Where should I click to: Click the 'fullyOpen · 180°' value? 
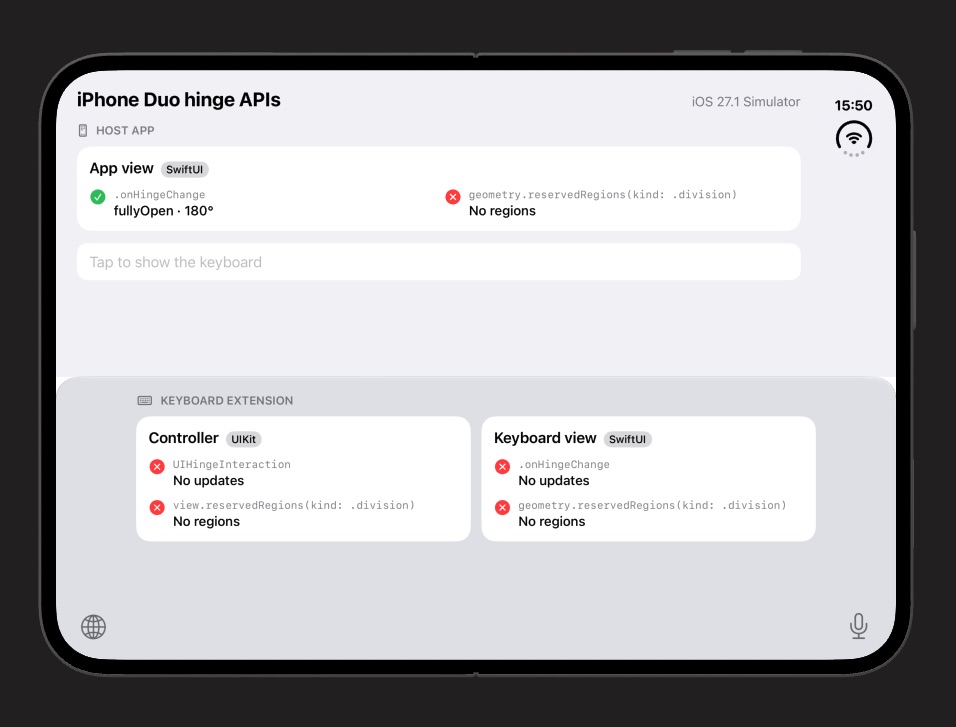point(163,211)
